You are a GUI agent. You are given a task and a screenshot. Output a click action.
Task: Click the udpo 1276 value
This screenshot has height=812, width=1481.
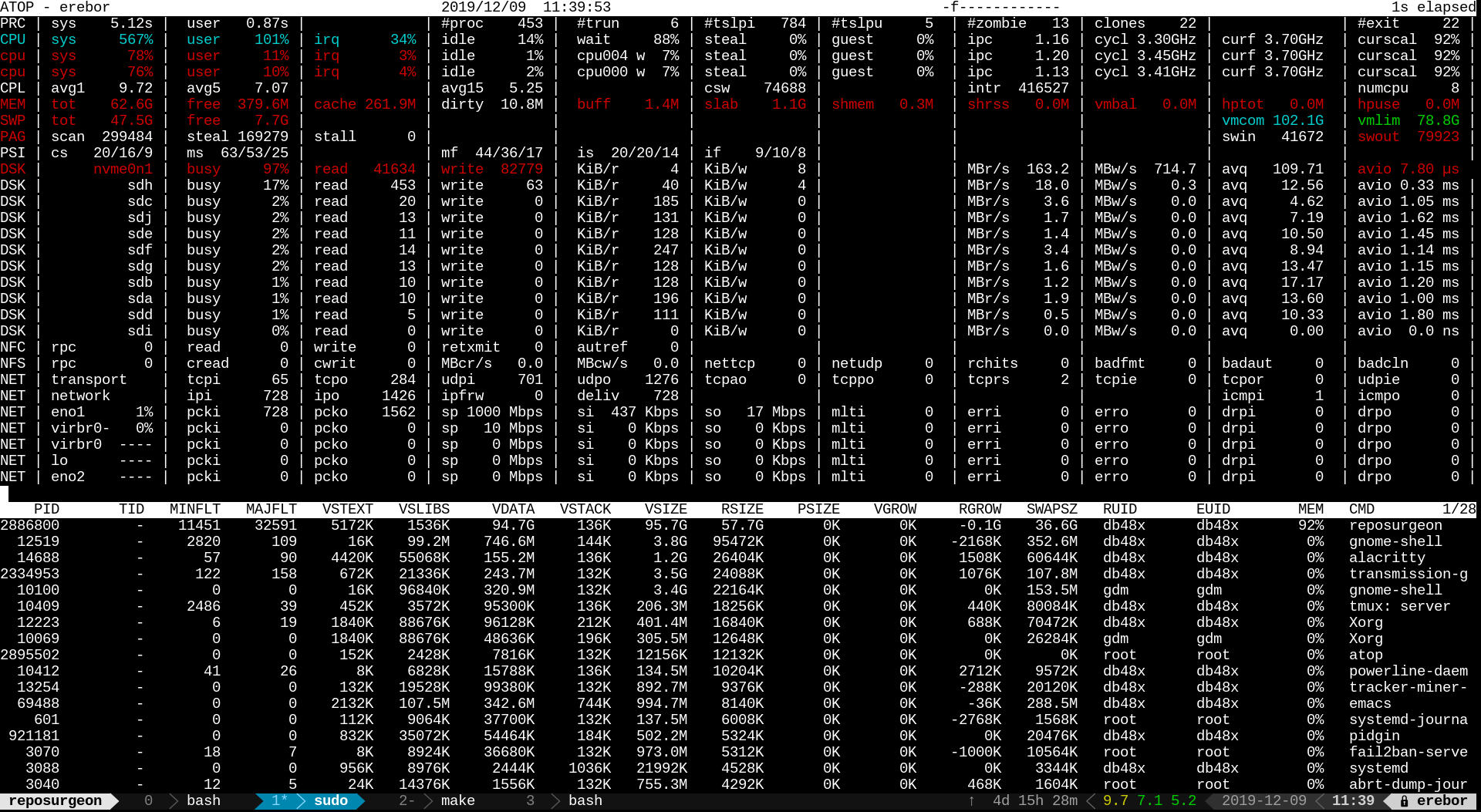tap(628, 380)
